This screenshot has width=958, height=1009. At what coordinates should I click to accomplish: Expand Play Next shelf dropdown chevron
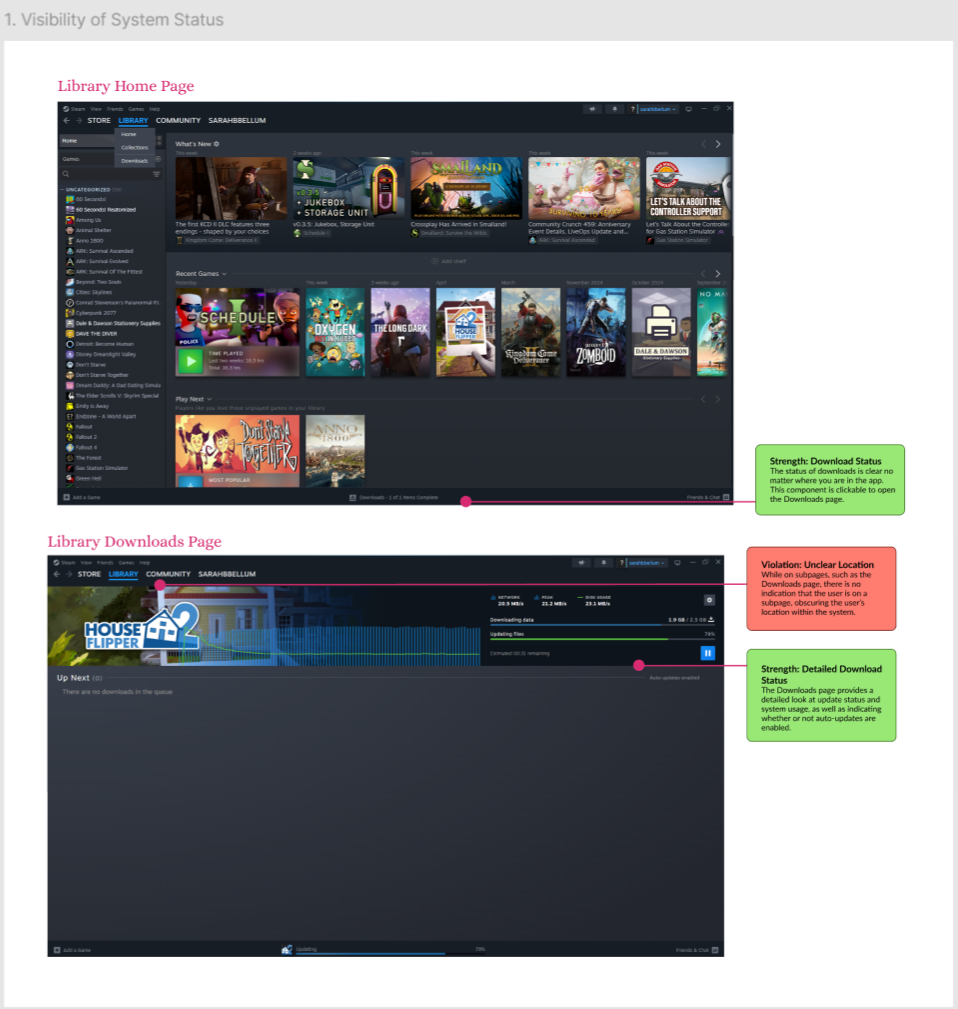[209, 400]
